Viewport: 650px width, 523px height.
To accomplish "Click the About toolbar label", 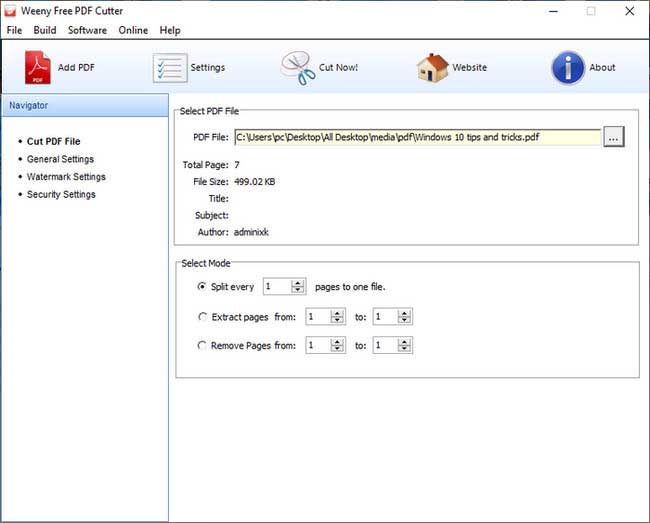I will (602, 68).
